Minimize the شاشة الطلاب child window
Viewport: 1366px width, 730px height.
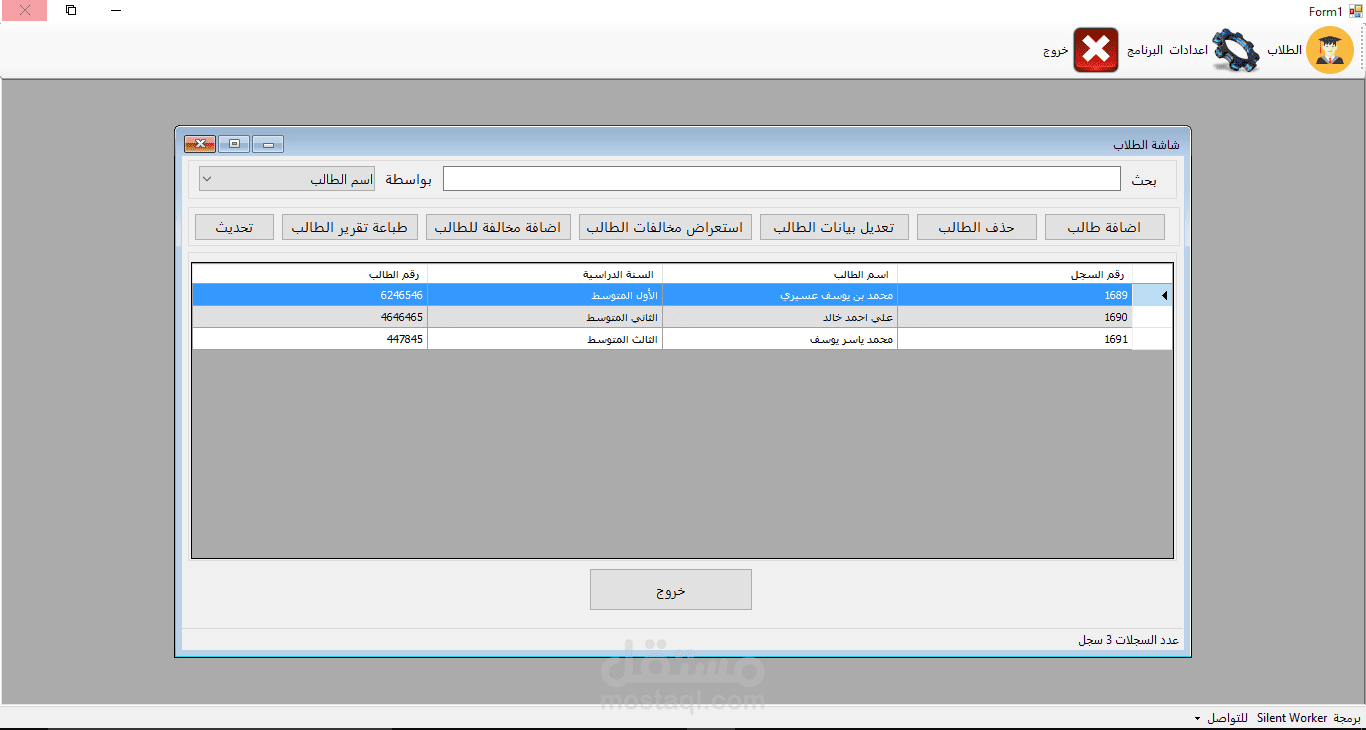[268, 144]
